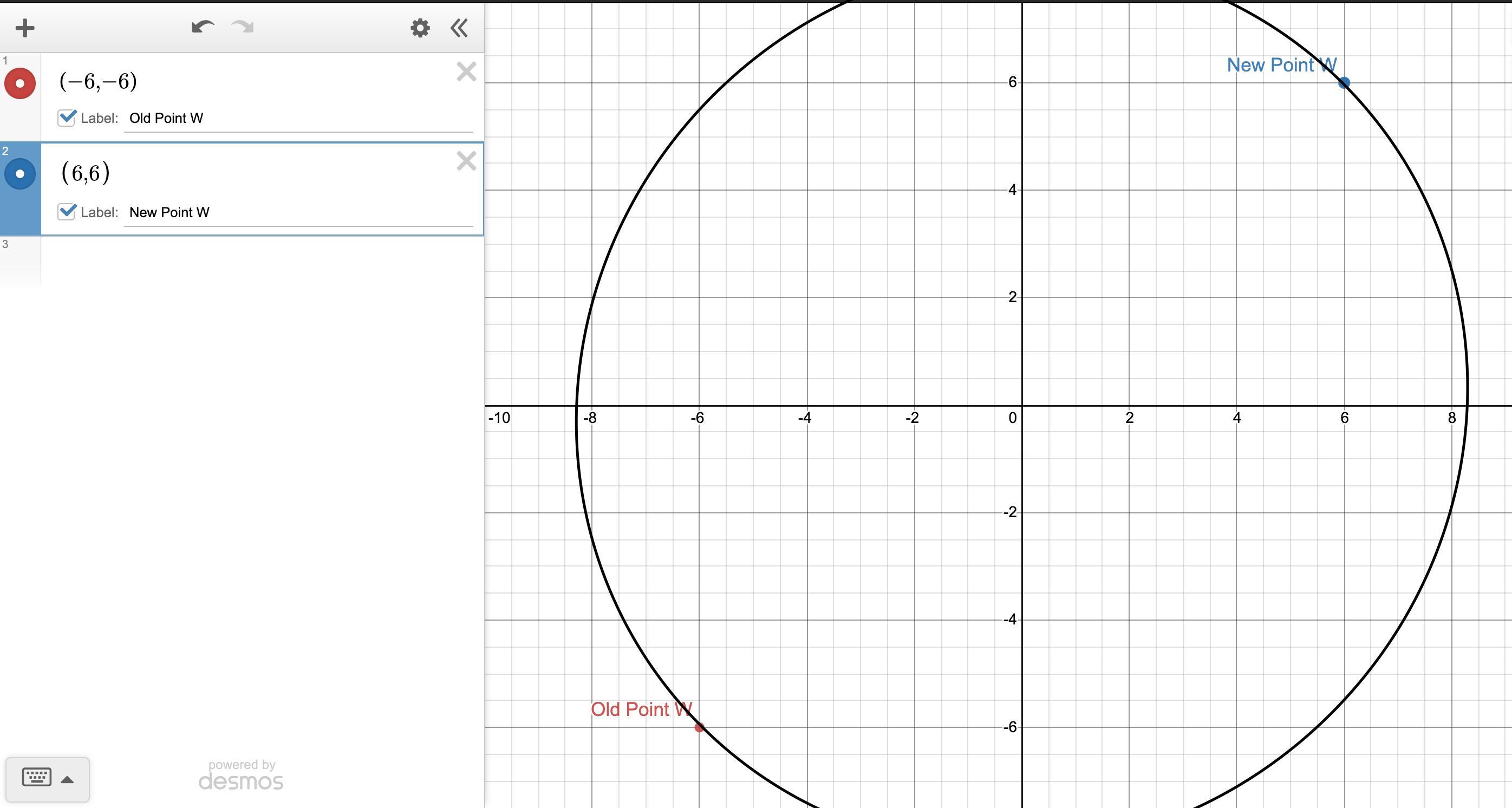Image resolution: width=1512 pixels, height=808 pixels.
Task: Uncheck Label checkbox for Old Point W
Action: [66, 118]
